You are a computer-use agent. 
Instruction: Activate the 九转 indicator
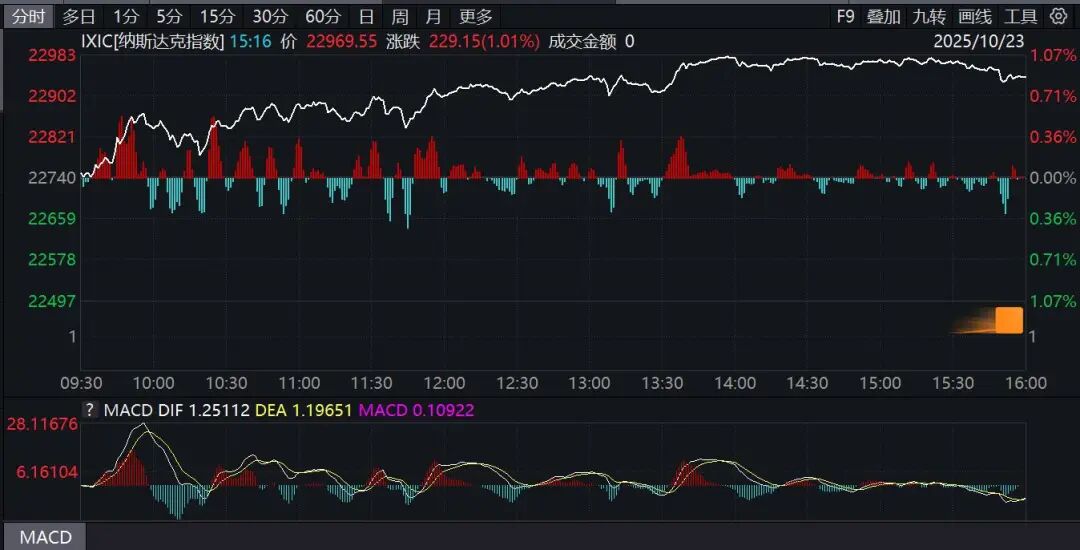coord(929,16)
